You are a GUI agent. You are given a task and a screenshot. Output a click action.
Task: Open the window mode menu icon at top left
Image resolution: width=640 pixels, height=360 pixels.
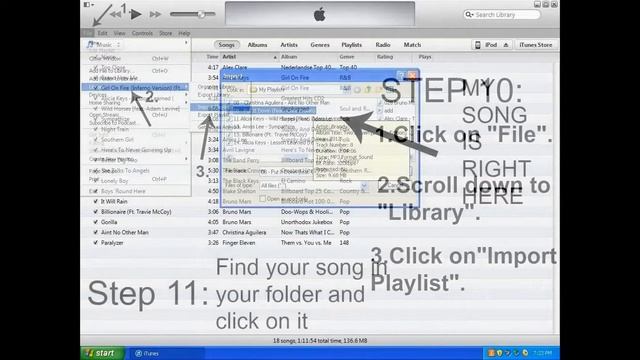89,4
